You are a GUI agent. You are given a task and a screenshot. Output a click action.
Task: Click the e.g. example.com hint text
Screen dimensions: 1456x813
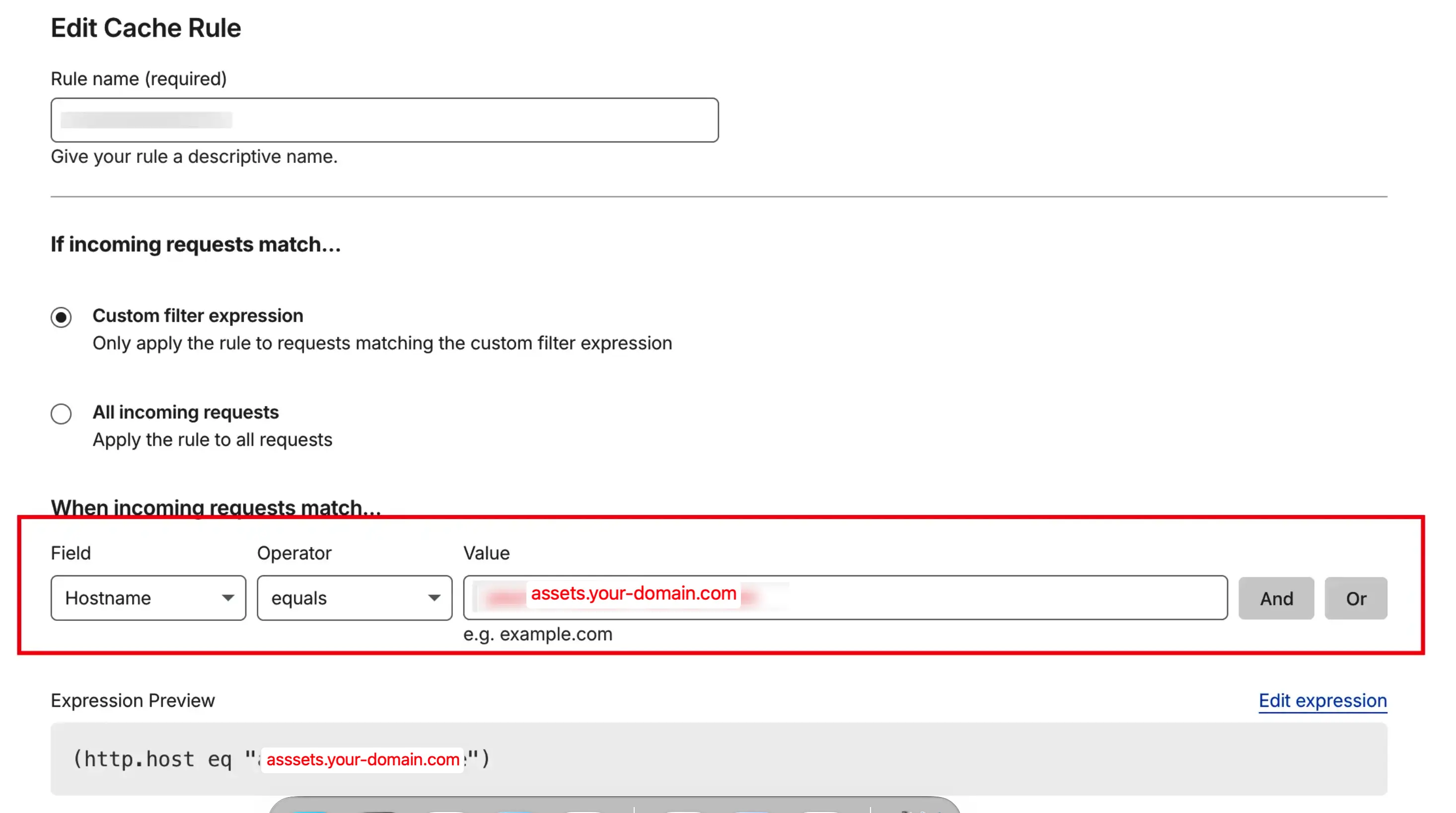click(537, 634)
